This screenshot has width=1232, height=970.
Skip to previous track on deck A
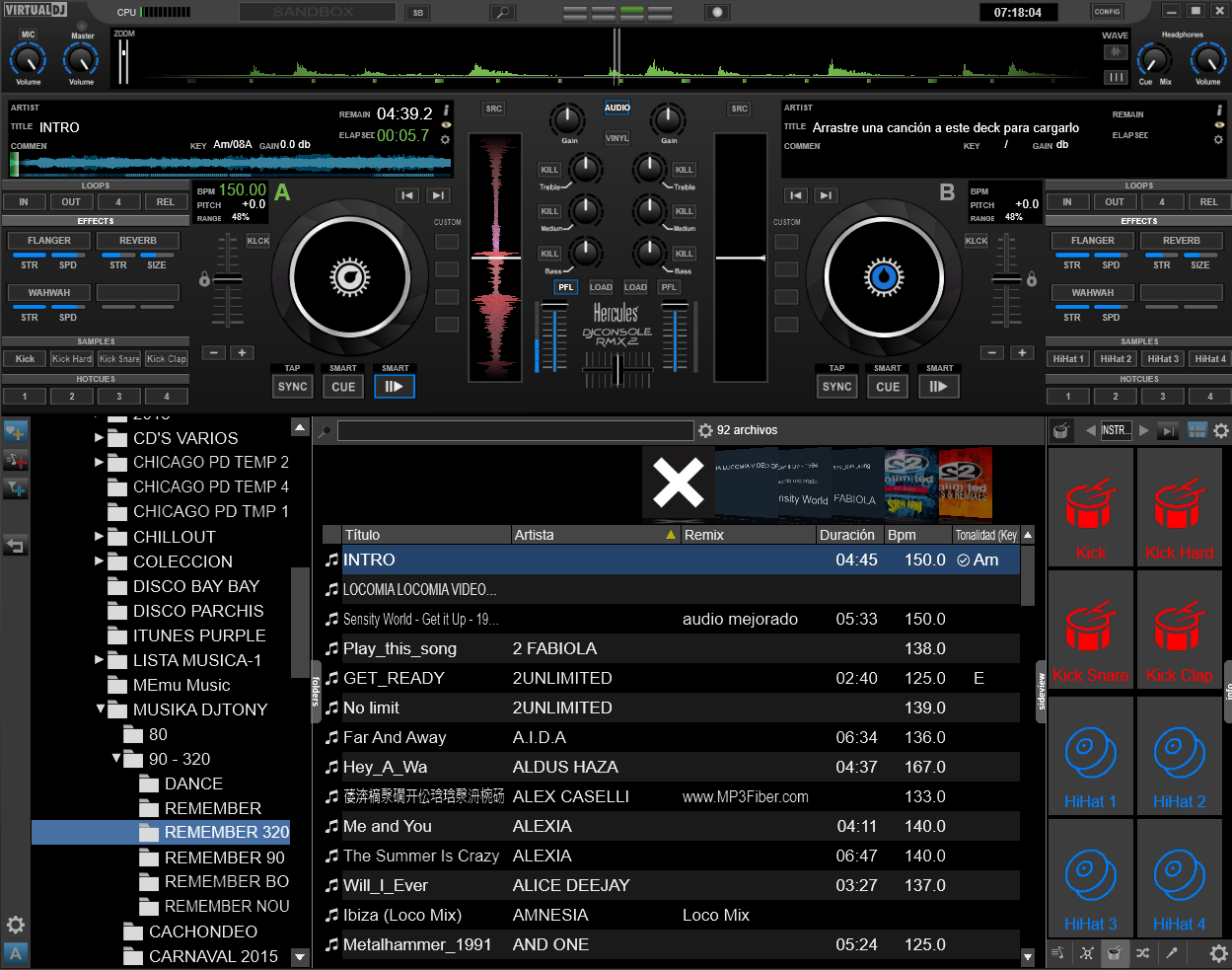408,195
